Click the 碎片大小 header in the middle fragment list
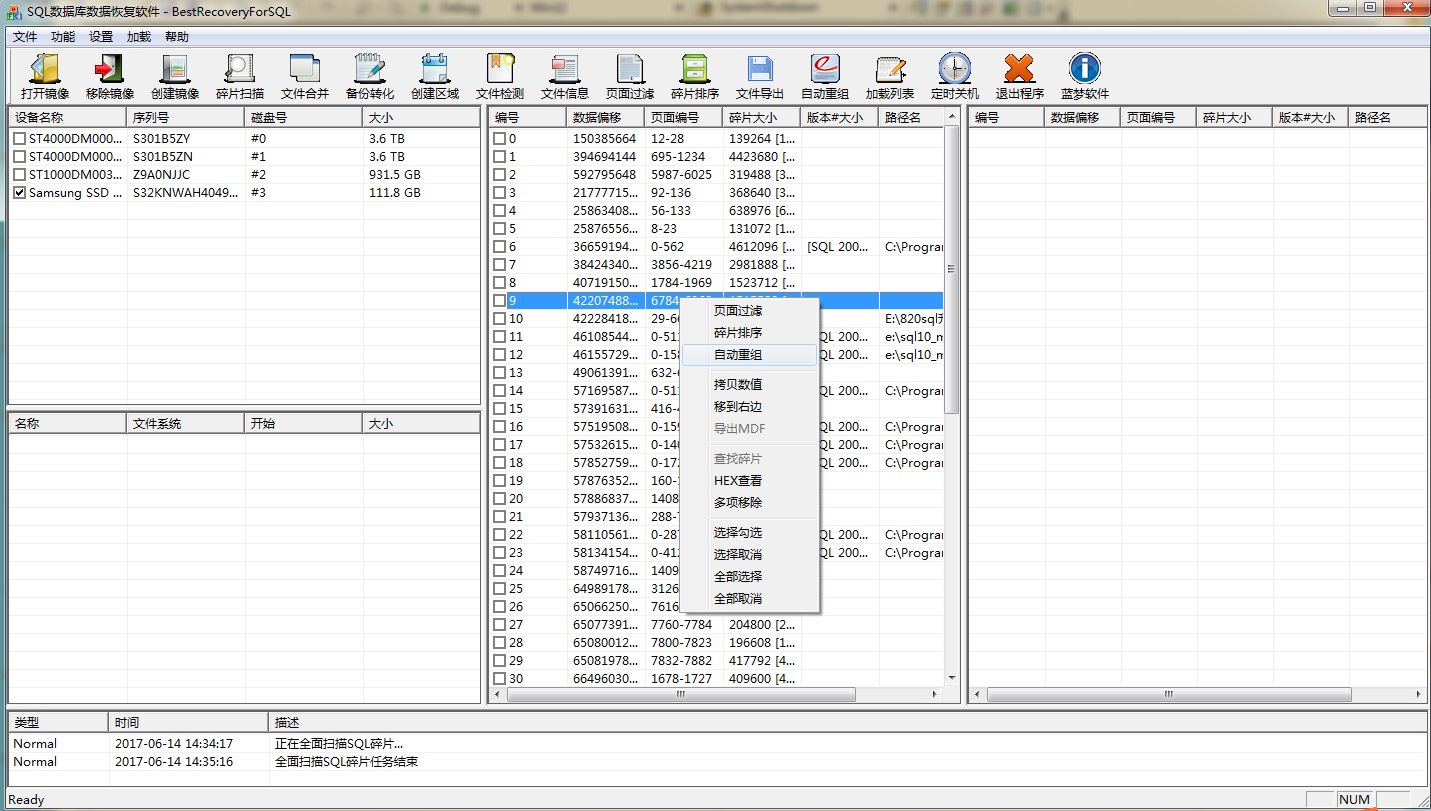 tap(762, 118)
